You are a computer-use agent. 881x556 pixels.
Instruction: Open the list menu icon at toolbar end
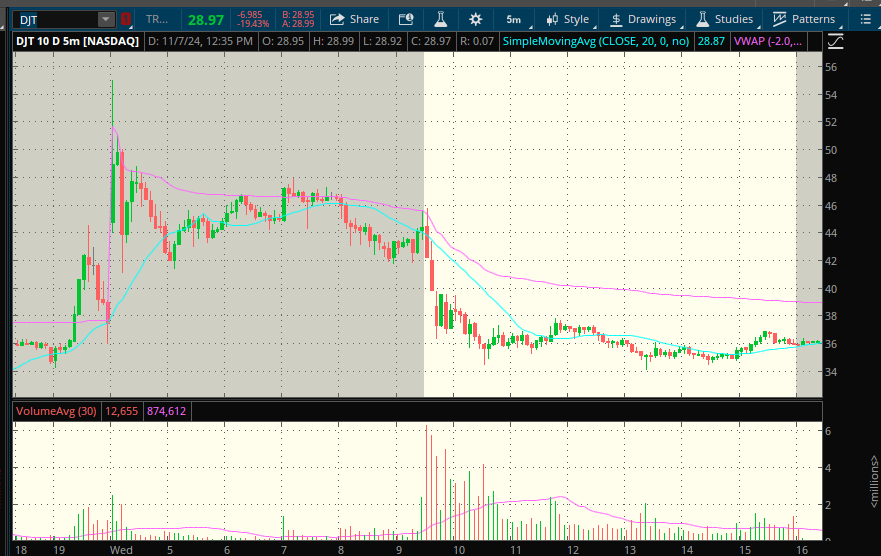pos(865,20)
